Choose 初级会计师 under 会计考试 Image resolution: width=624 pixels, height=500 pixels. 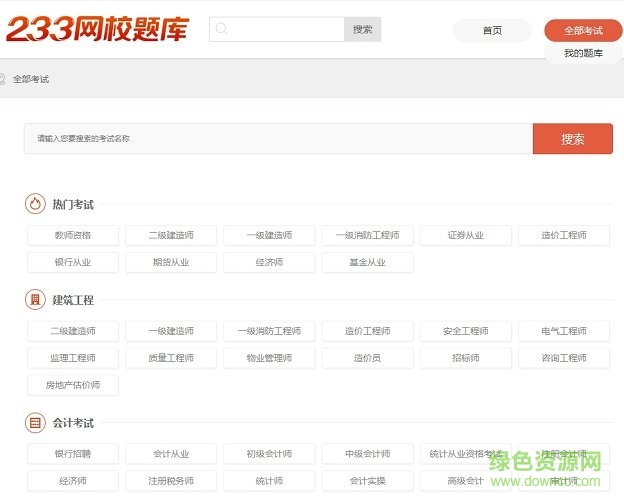coord(269,454)
